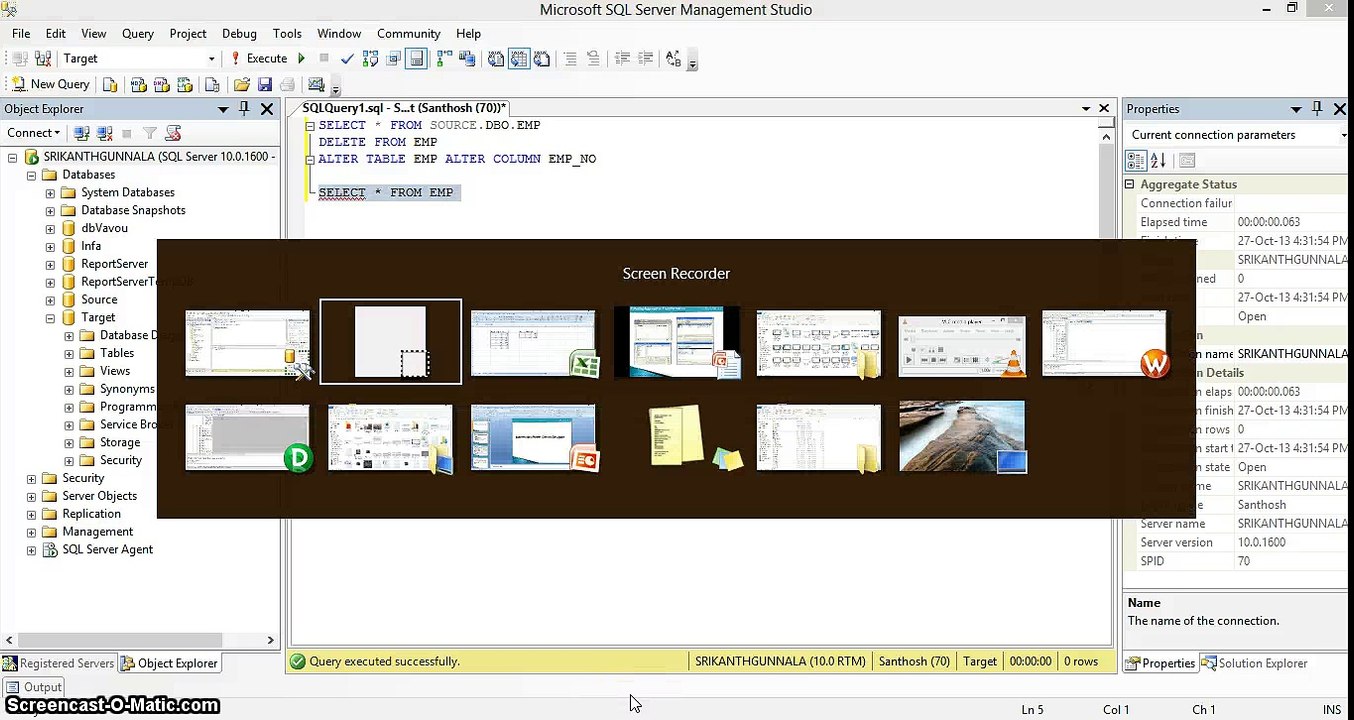Select the Replication tree item
The width and height of the screenshot is (1354, 720).
click(91, 514)
